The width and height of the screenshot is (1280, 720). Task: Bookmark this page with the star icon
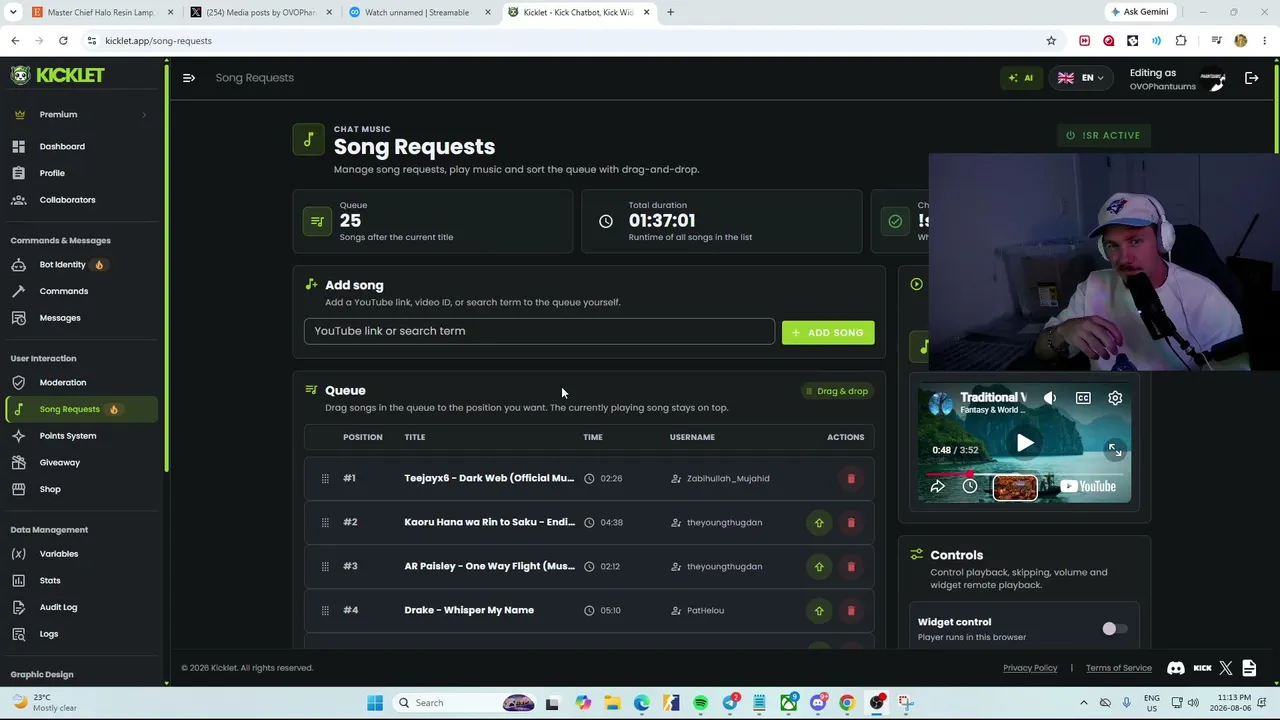[1051, 41]
